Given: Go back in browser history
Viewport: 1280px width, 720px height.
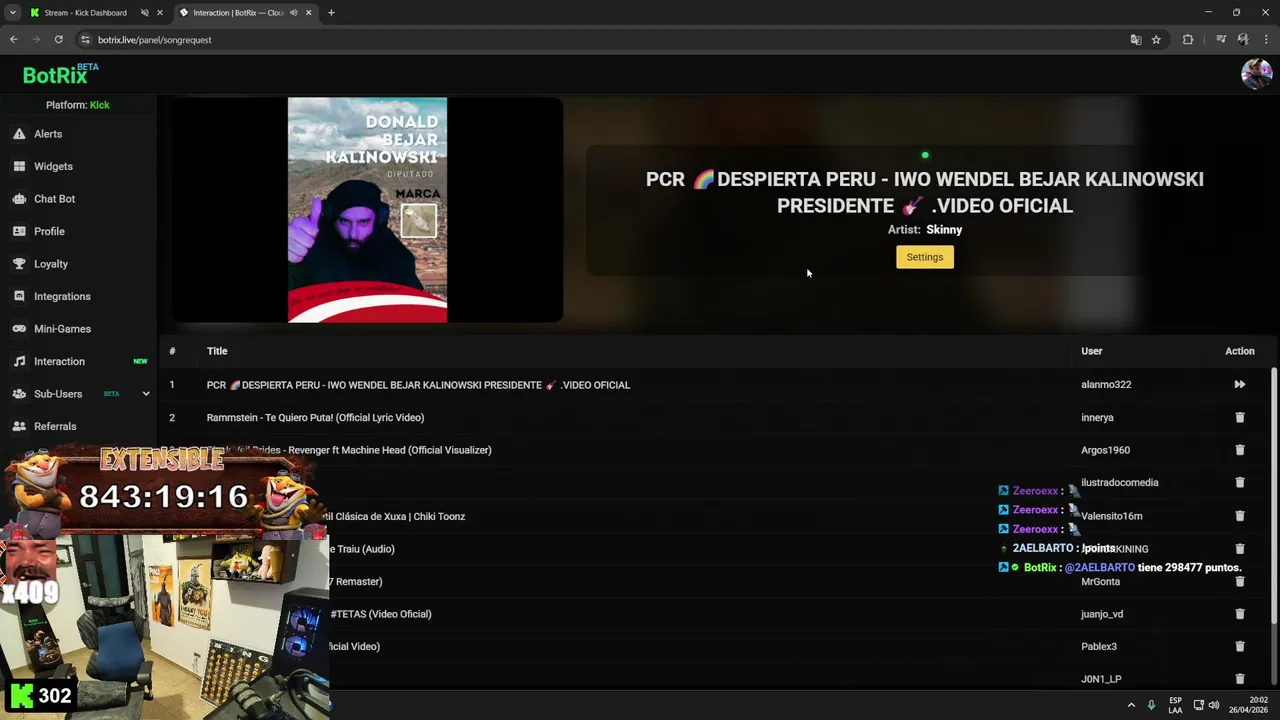Looking at the screenshot, I should pyautogui.click(x=14, y=40).
